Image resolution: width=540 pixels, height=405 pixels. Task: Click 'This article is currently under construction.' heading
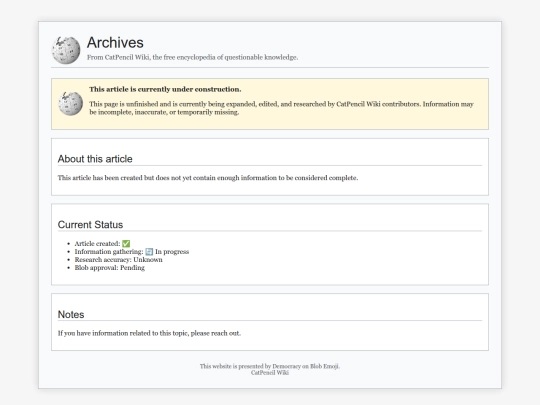click(x=165, y=89)
